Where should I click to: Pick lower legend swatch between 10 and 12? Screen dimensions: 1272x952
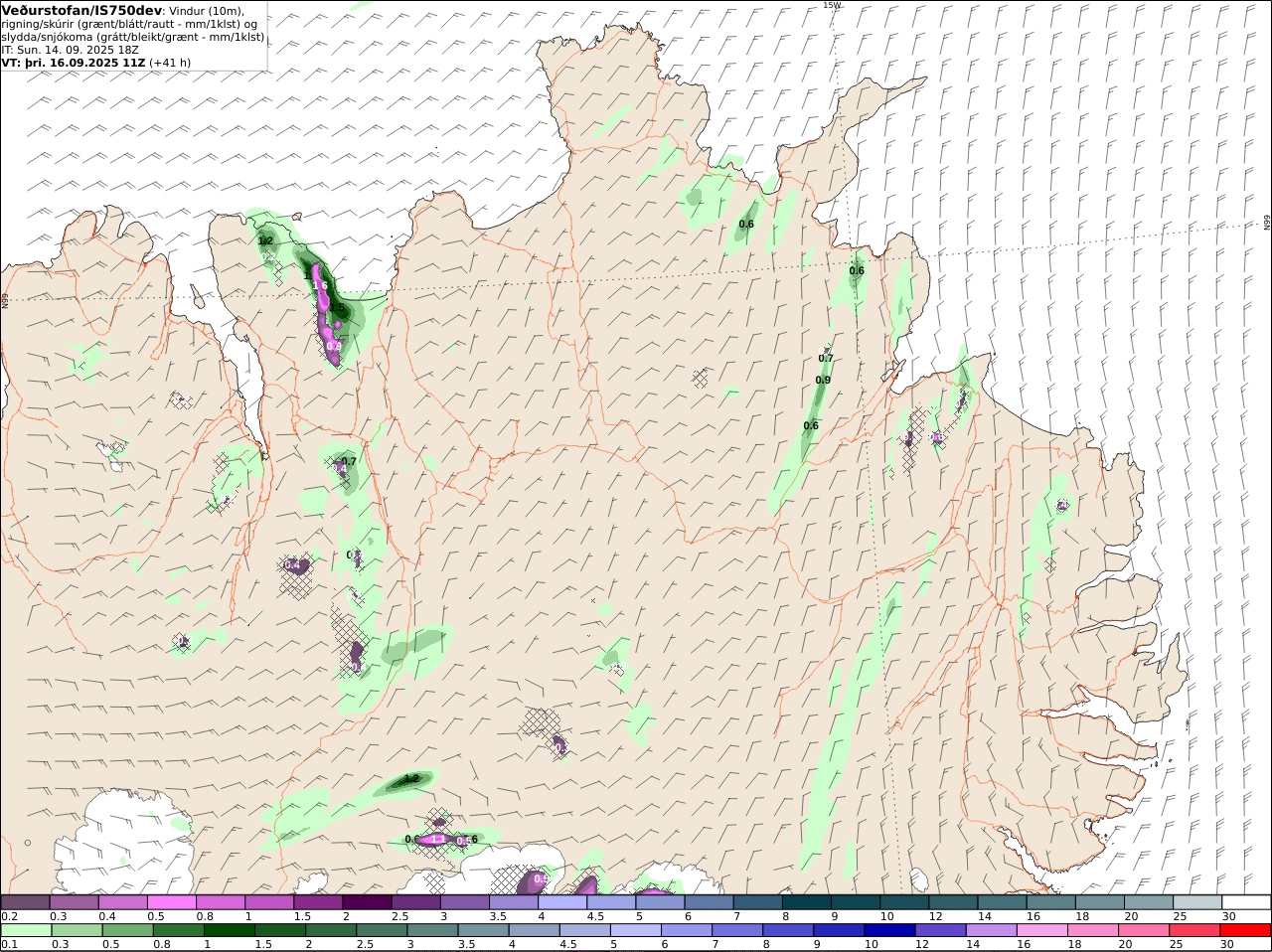tap(888, 931)
